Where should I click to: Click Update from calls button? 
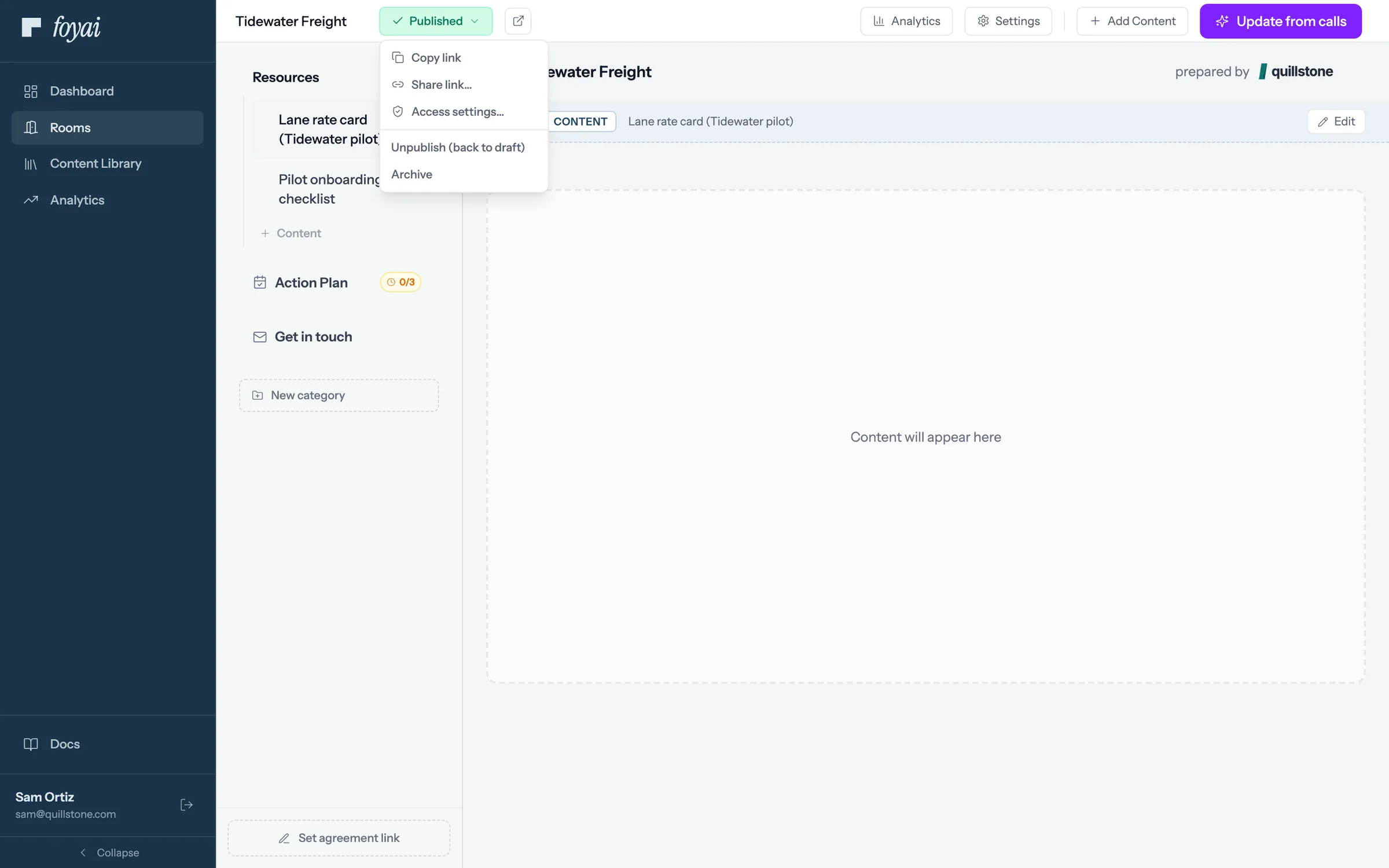1280,21
